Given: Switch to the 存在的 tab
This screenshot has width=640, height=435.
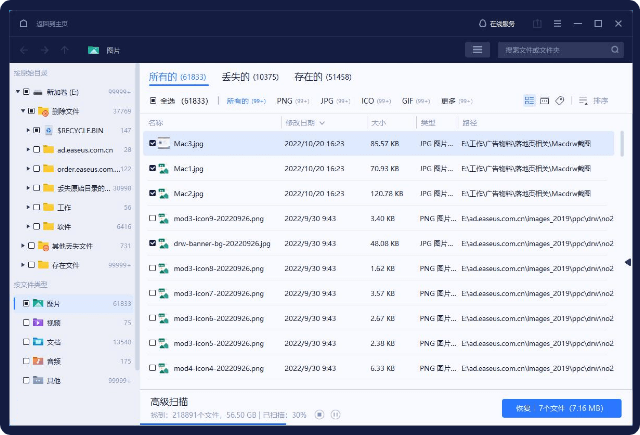Looking at the screenshot, I should click(320, 77).
